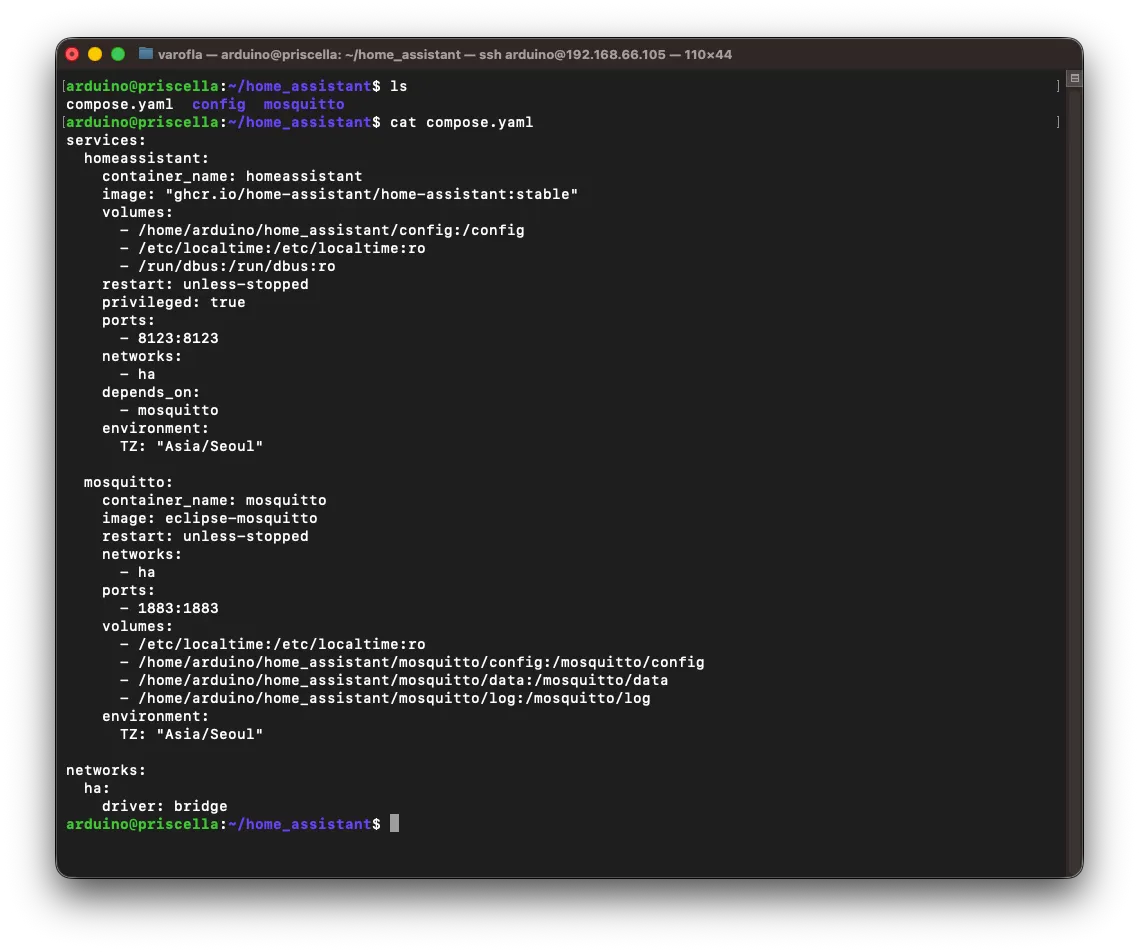Click the mosquitto/config volume mapping line
Viewport: 1139px width, 952px height.
412,662
